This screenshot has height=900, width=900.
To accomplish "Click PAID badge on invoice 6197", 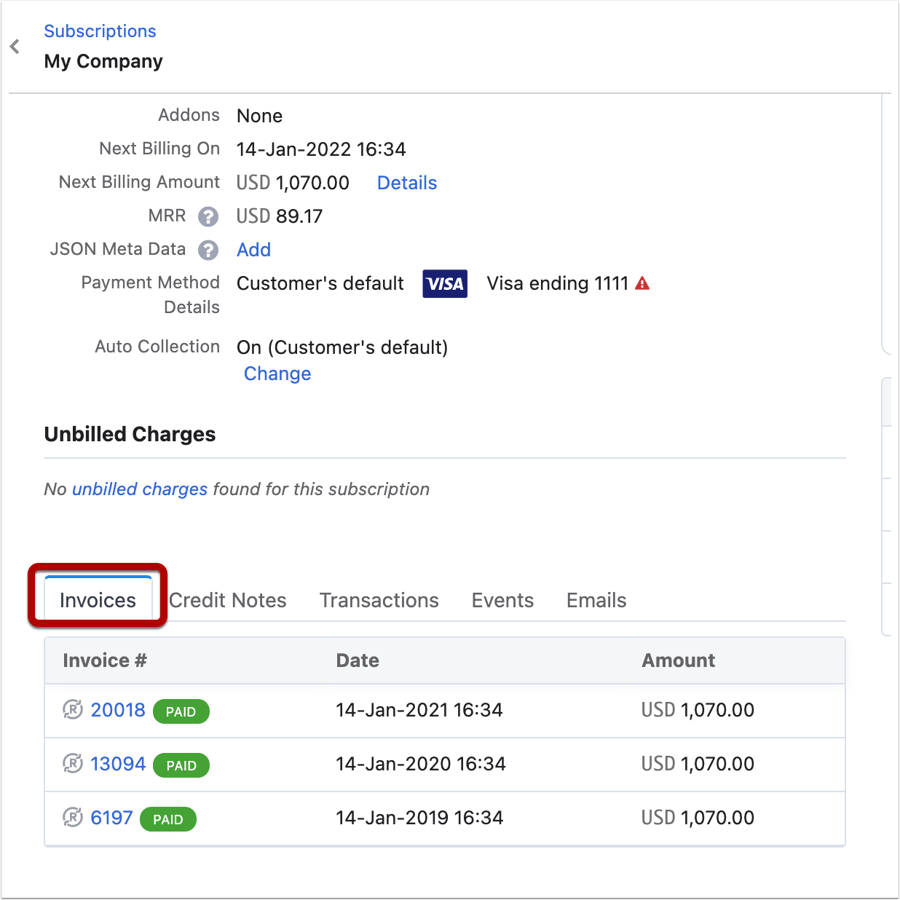I will 168,819.
